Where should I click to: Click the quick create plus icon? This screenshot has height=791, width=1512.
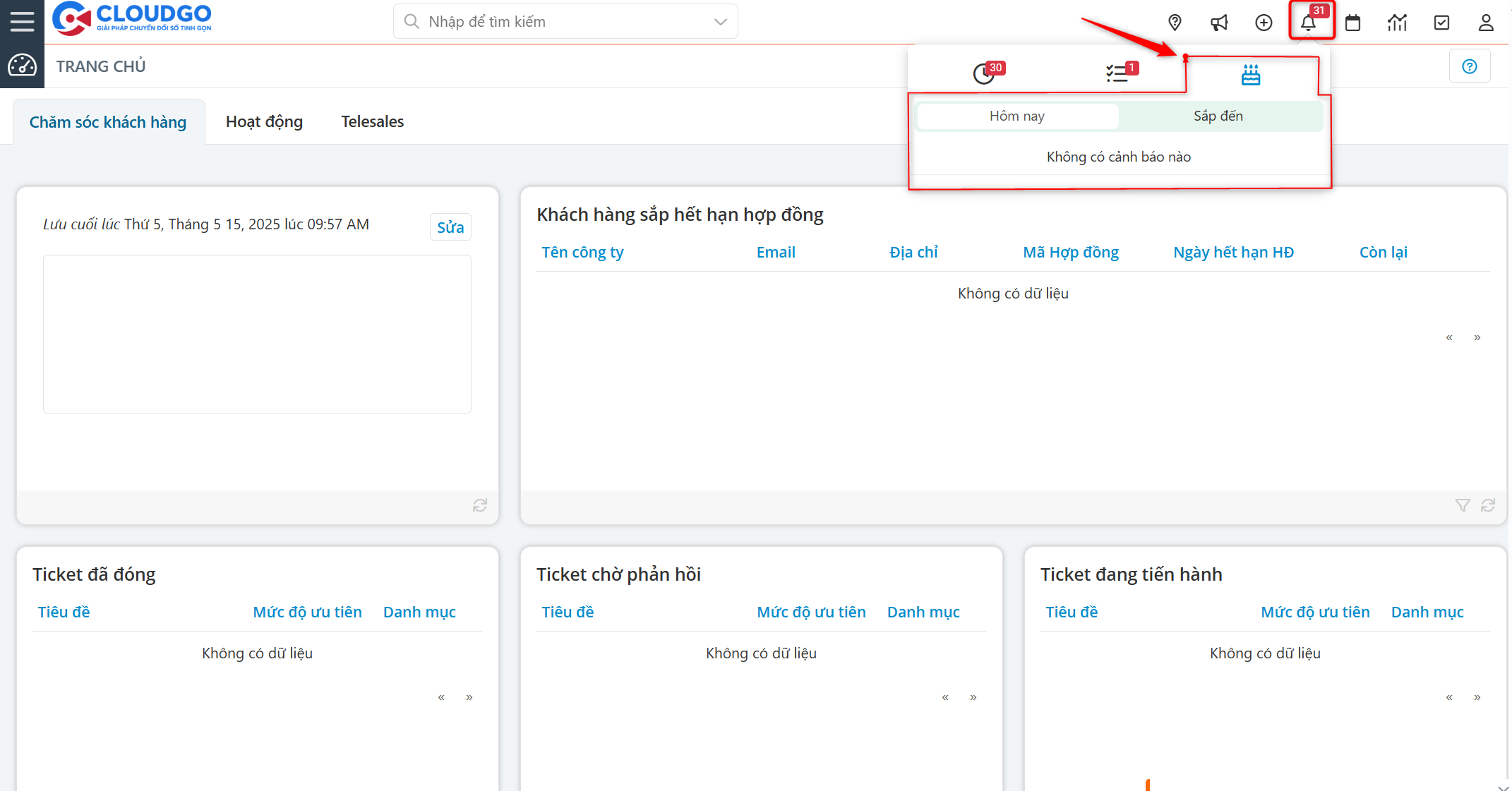[1264, 23]
